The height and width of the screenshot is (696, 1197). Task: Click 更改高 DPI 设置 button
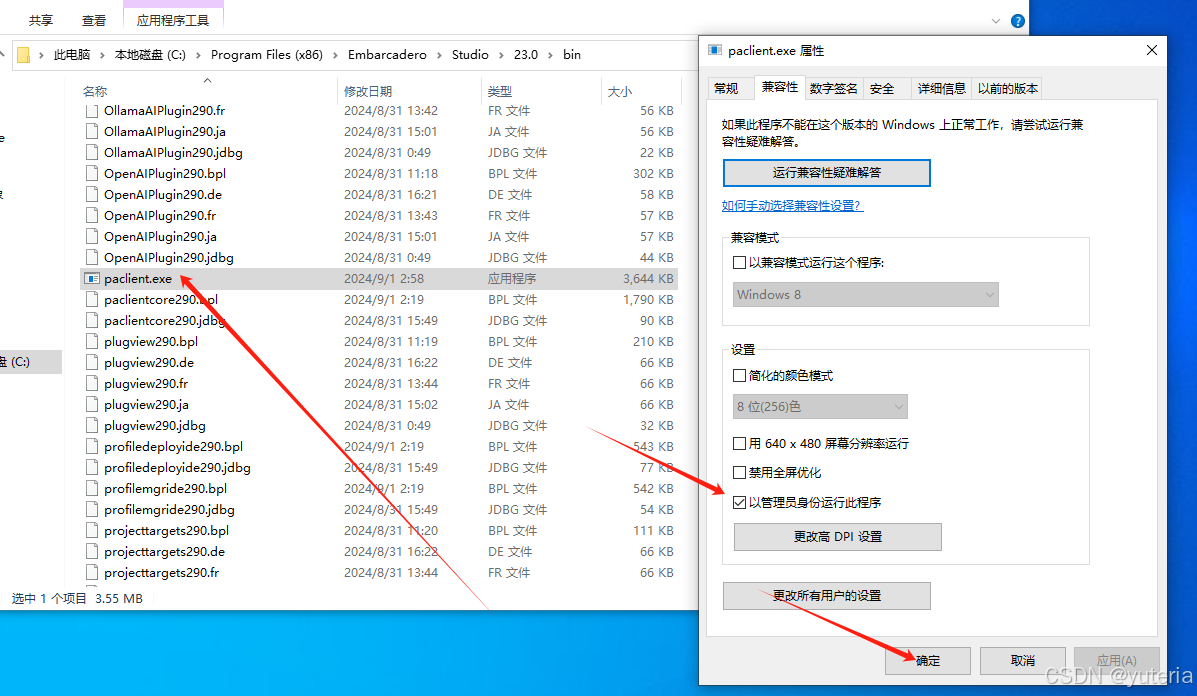click(837, 536)
